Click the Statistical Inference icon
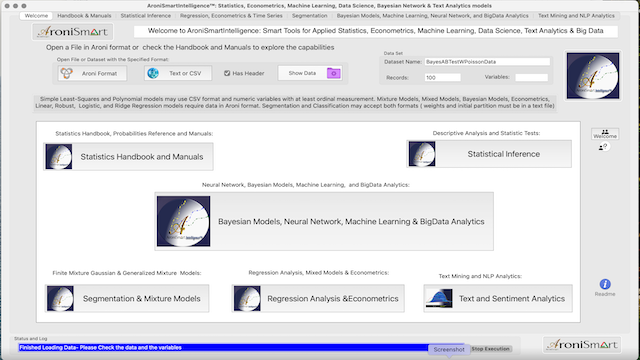 click(x=422, y=154)
